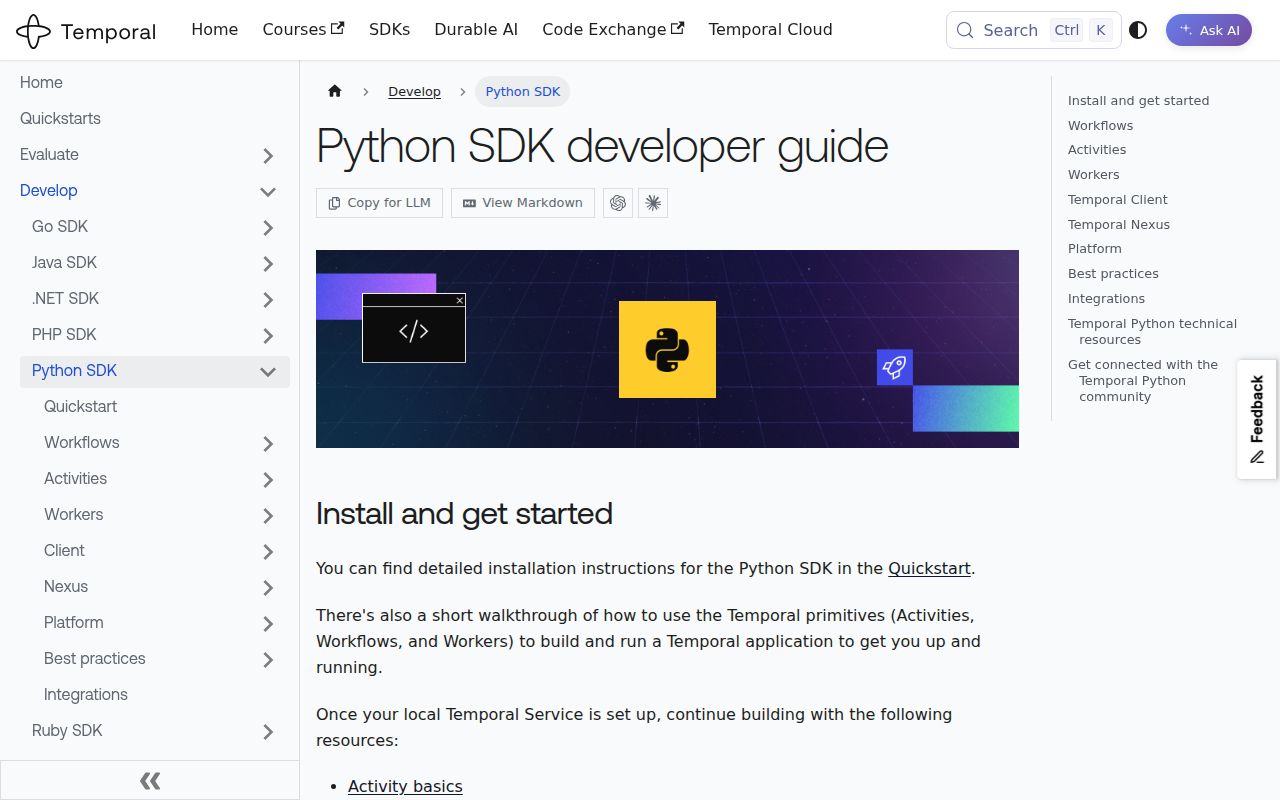Open the Ask AI assistant
Screen dimensions: 1280x800
click(1209, 30)
